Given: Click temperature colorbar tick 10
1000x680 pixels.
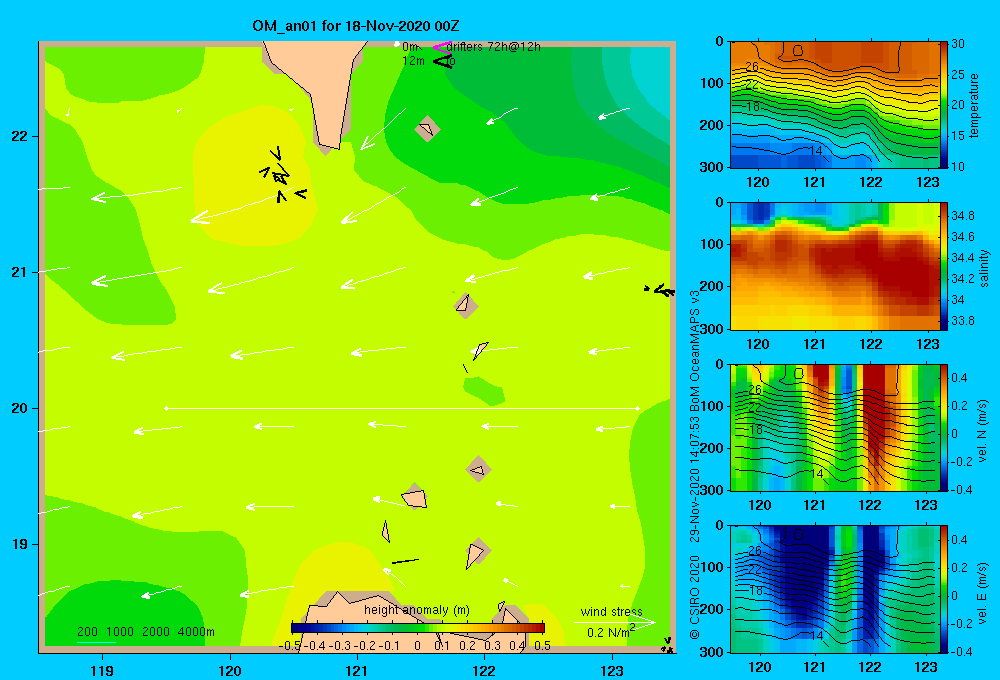Looking at the screenshot, I should coord(958,166).
